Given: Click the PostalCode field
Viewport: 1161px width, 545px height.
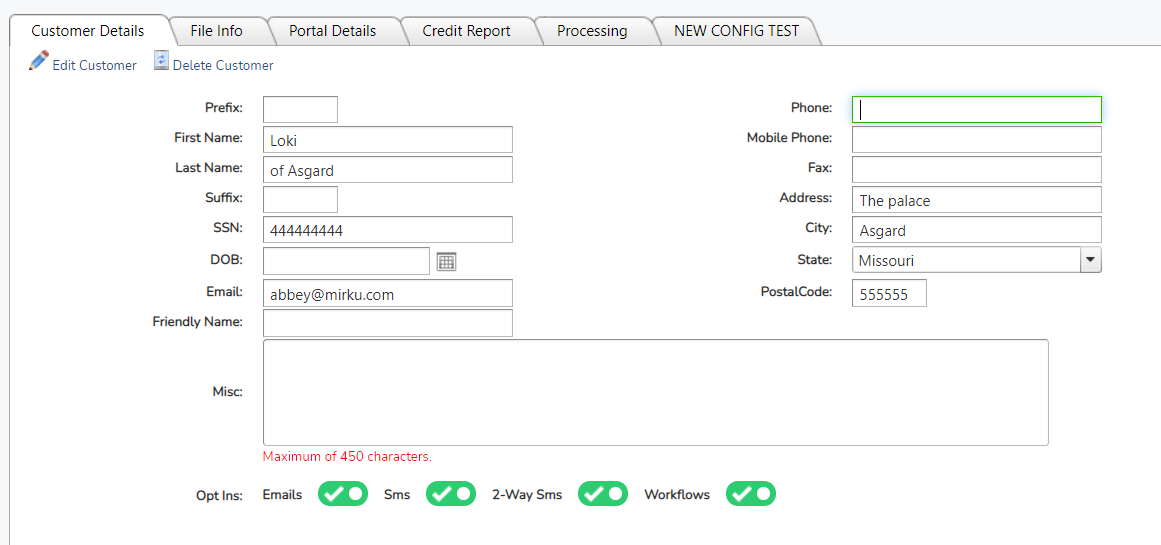Looking at the screenshot, I should click(889, 293).
